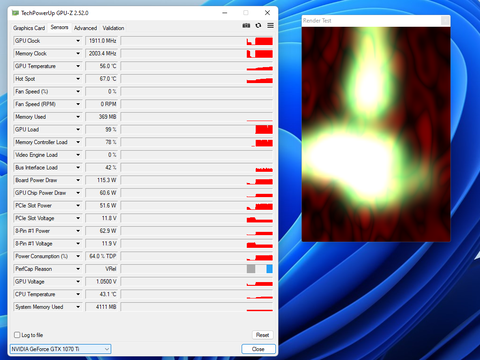The width and height of the screenshot is (480, 360).
Task: Close the GPU-Z window with X
Action: tap(267, 13)
